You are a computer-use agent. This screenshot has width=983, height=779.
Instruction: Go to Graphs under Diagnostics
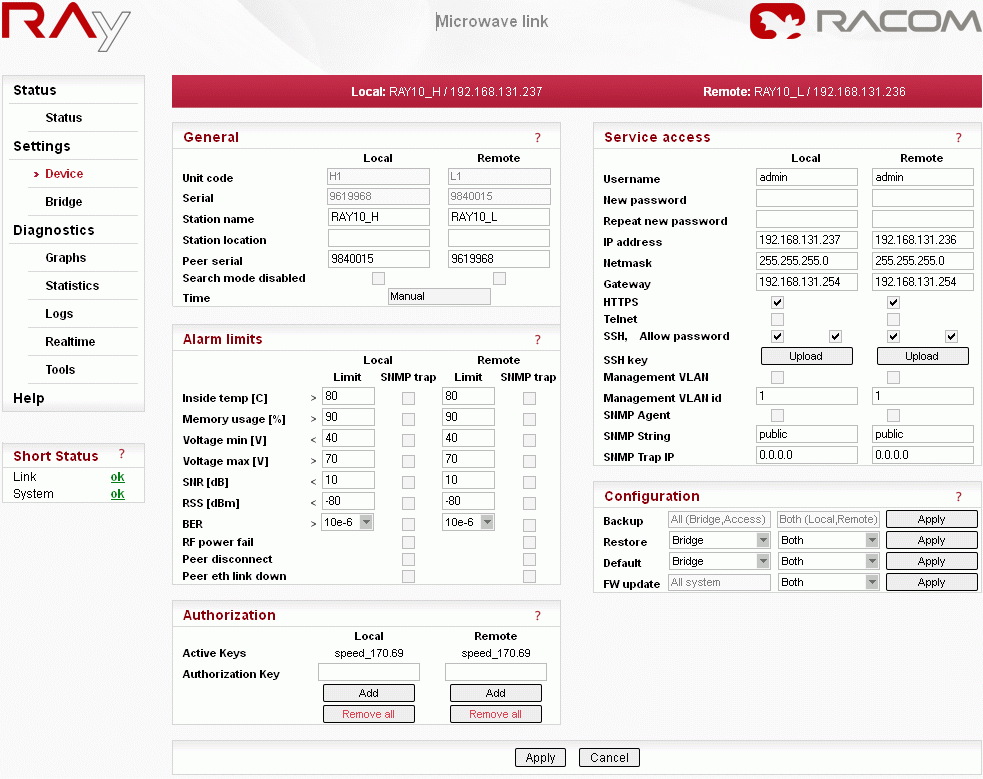tap(66, 258)
